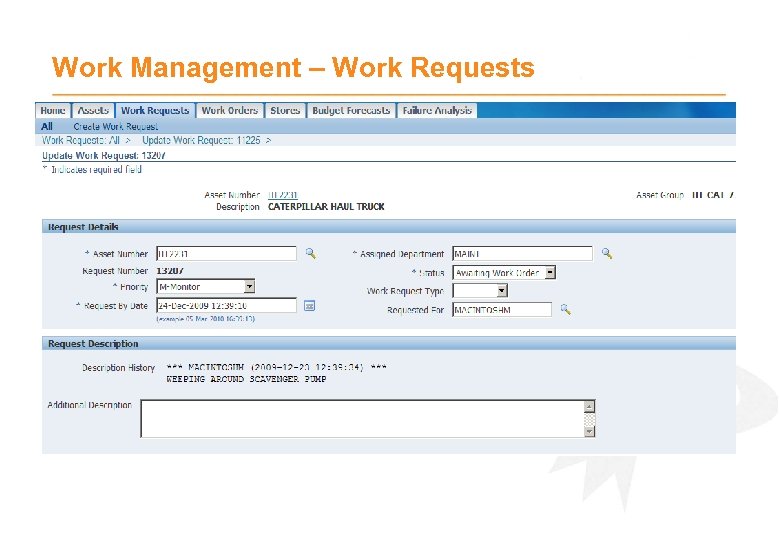Open the Budget Forecasts tab
This screenshot has height=540, width=780.
click(351, 110)
